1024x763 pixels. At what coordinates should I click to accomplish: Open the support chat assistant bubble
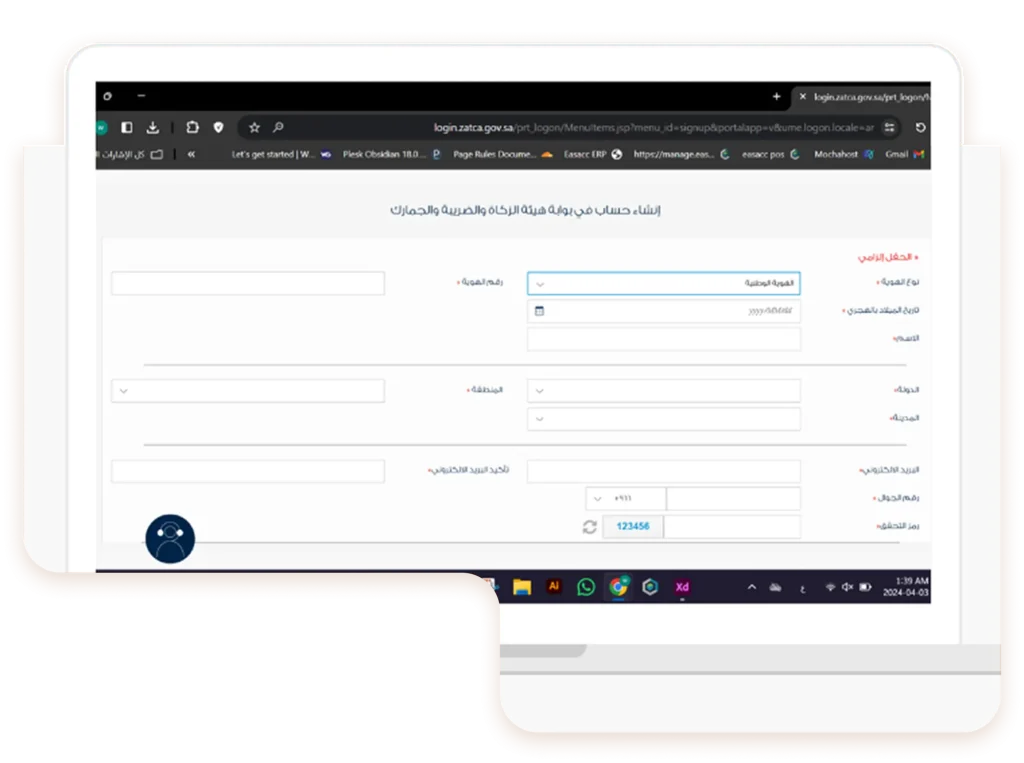[170, 539]
